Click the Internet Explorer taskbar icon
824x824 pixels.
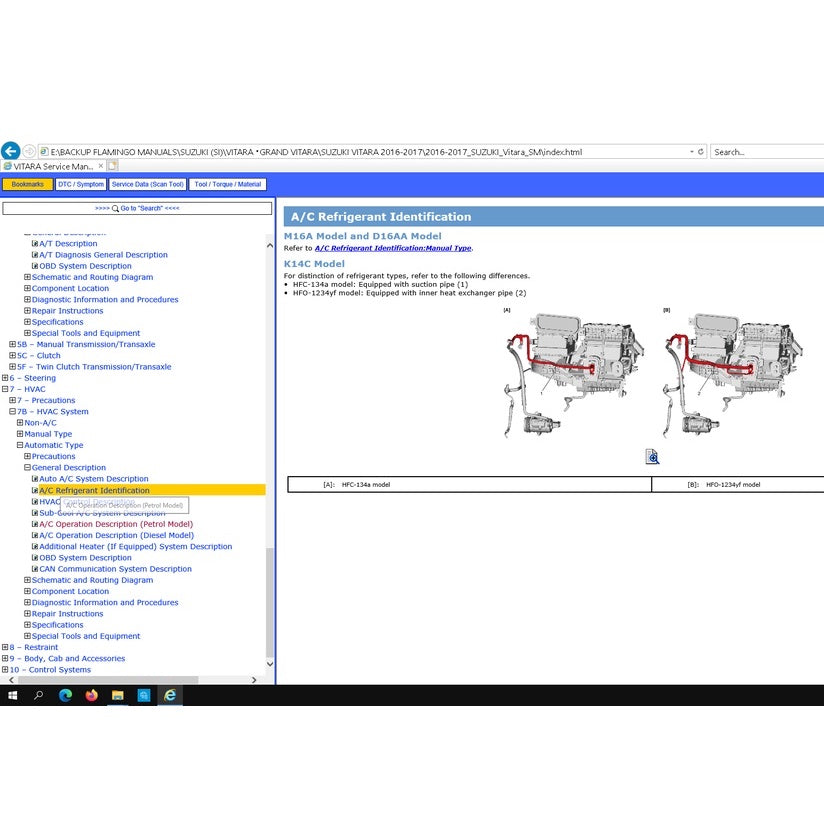click(170, 696)
